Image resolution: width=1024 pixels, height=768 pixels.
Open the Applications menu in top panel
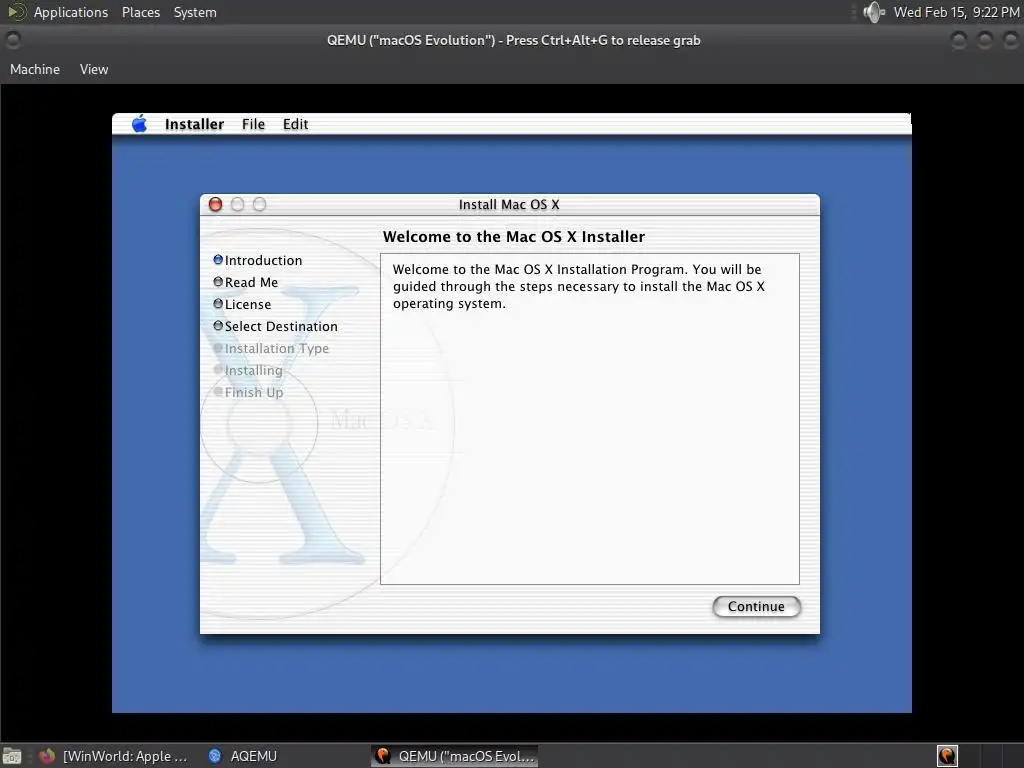pyautogui.click(x=71, y=12)
